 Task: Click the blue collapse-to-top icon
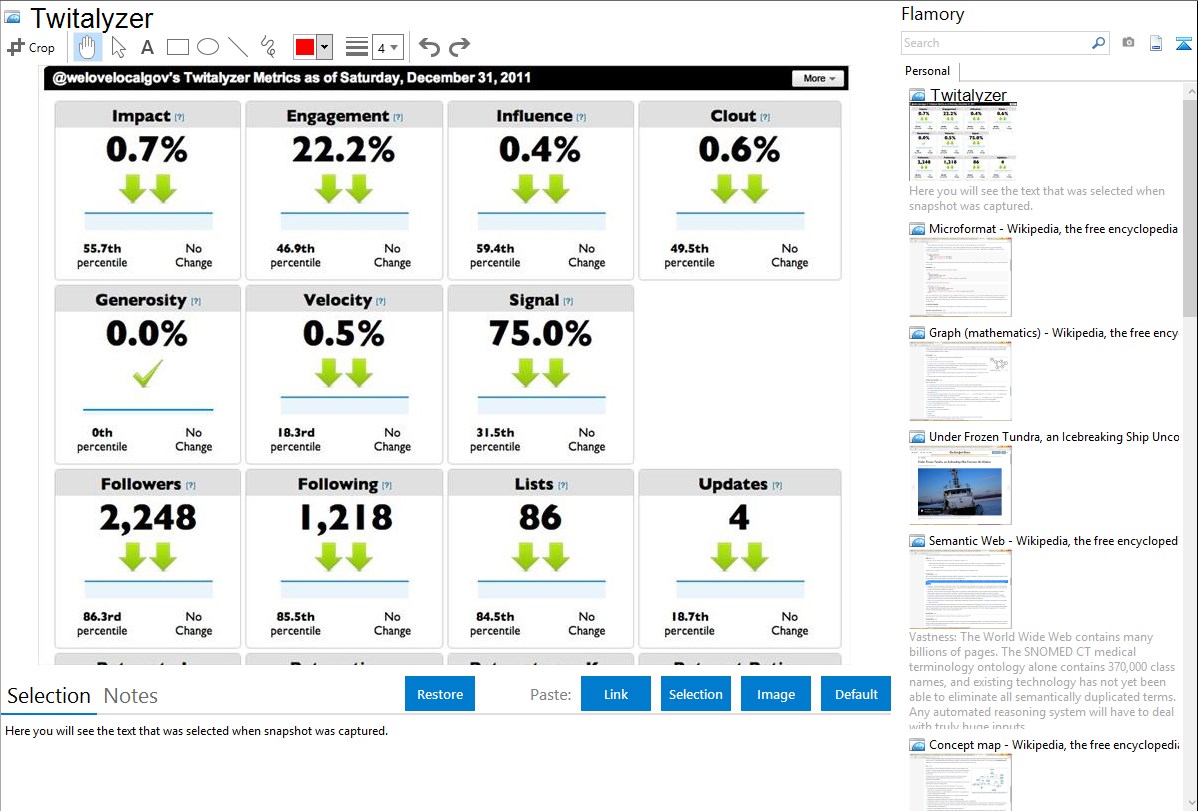(x=1183, y=43)
